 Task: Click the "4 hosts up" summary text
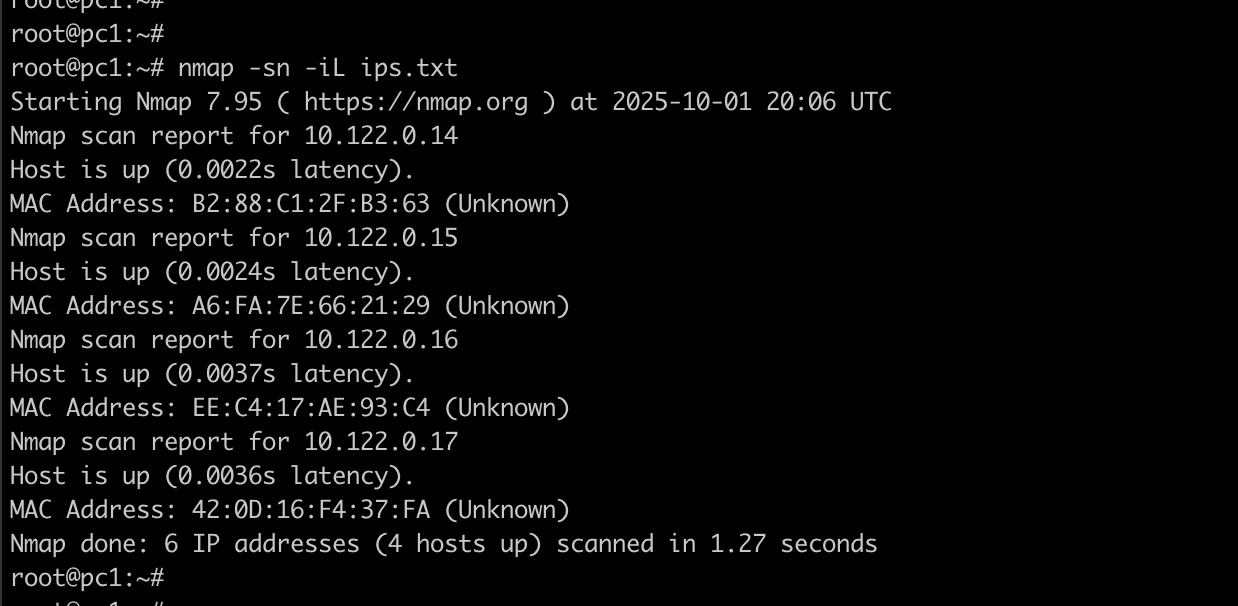458,544
